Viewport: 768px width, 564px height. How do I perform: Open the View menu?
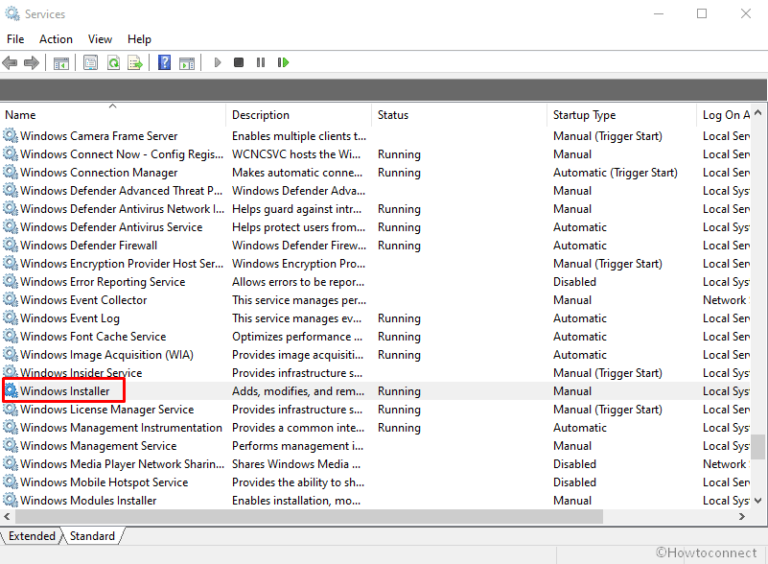[100, 39]
